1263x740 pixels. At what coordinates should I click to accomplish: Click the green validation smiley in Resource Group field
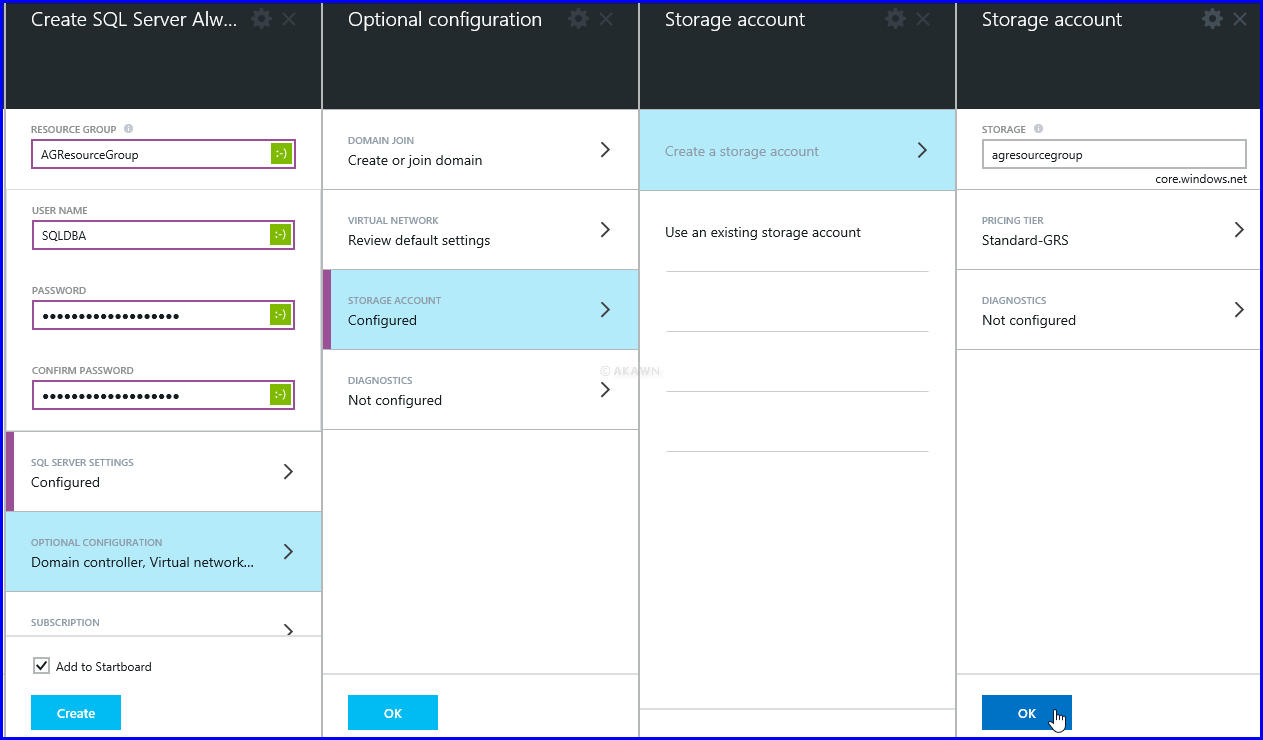pyautogui.click(x=281, y=154)
